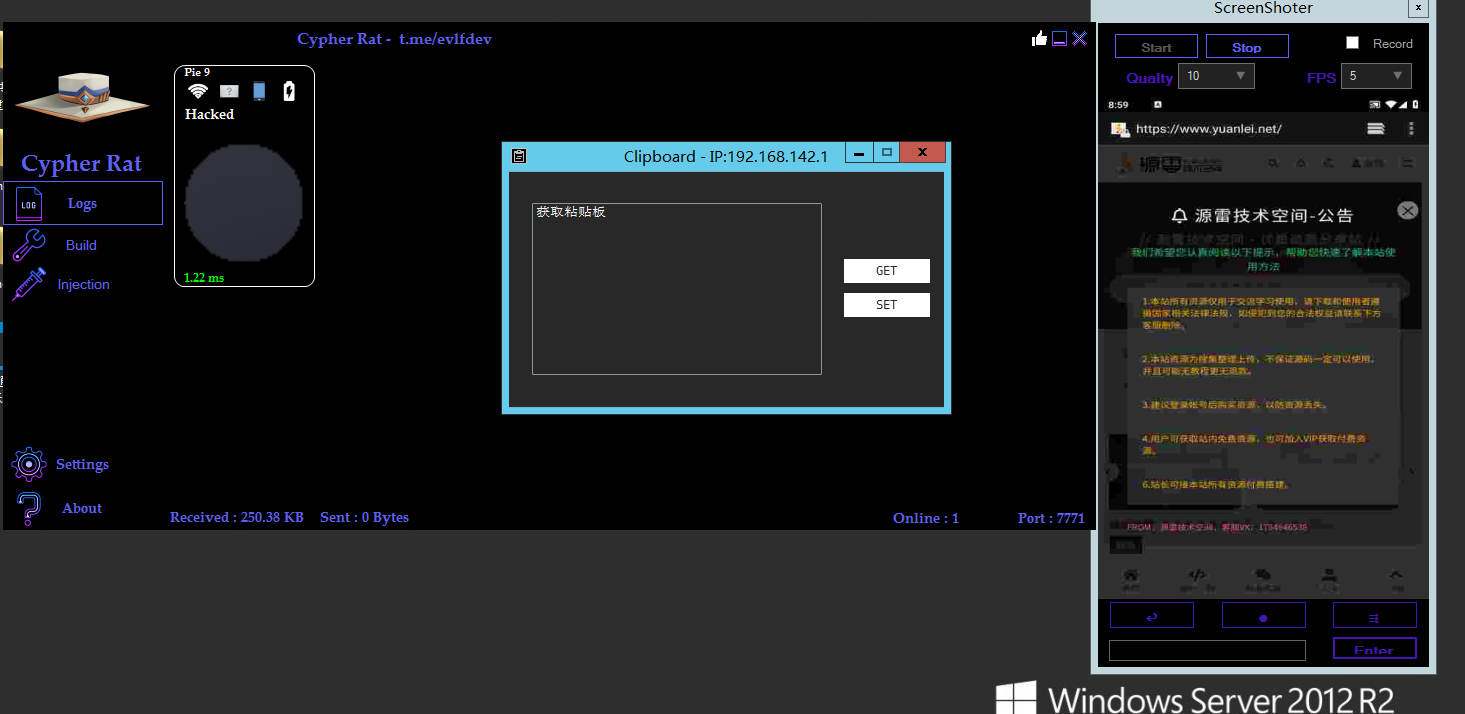Click the recent-apps menu button in ScreenShoter
The height and width of the screenshot is (714, 1465).
[1375, 616]
